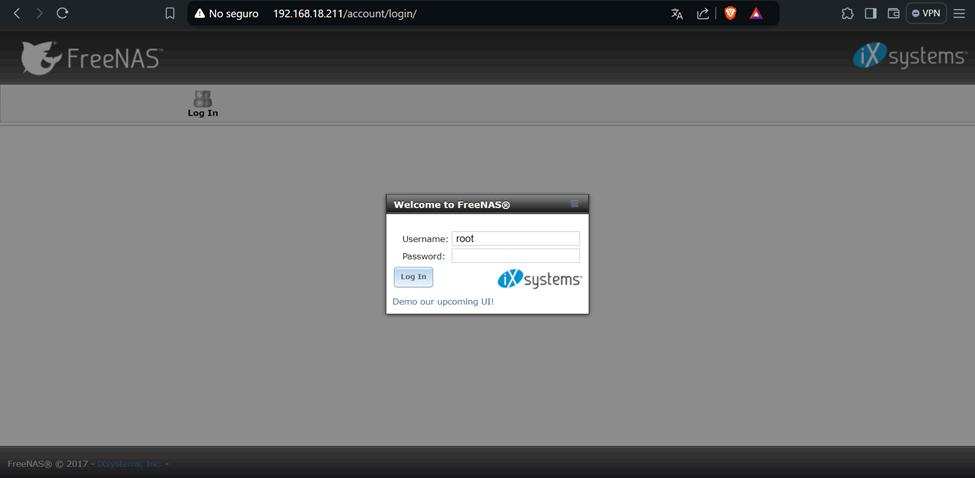Click the Password: label
This screenshot has width=975, height=478.
[423, 256]
